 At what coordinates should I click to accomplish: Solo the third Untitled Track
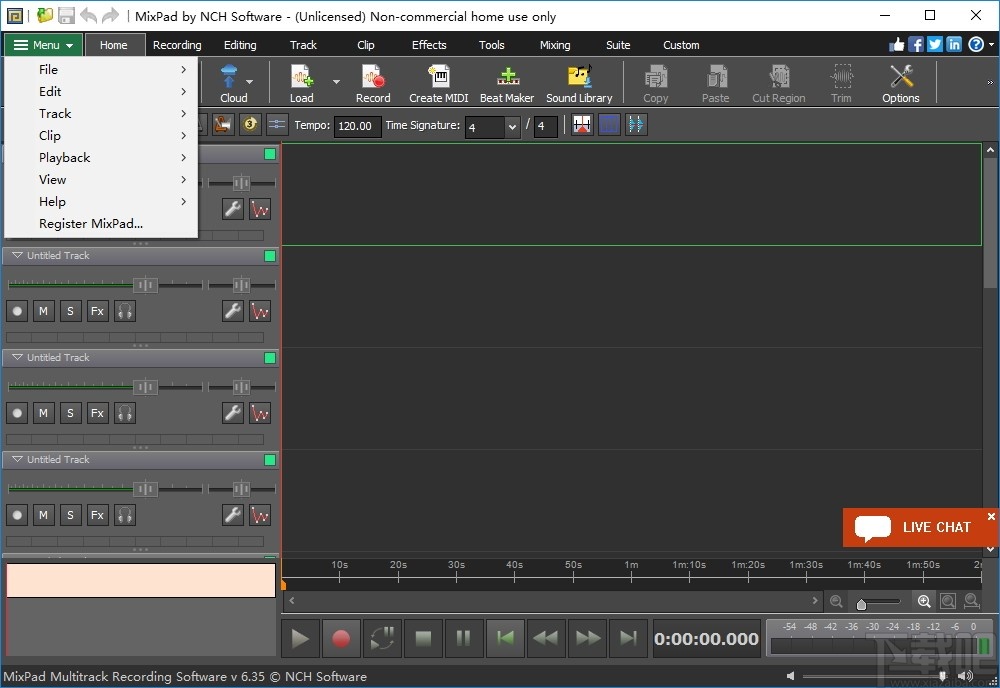tap(70, 413)
